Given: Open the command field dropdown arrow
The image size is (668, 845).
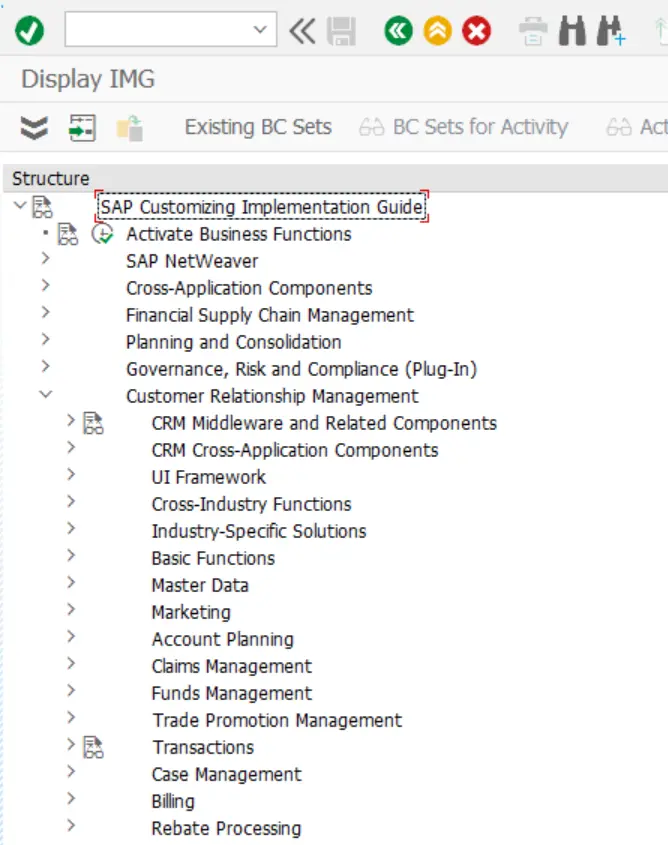Looking at the screenshot, I should pyautogui.click(x=262, y=30).
